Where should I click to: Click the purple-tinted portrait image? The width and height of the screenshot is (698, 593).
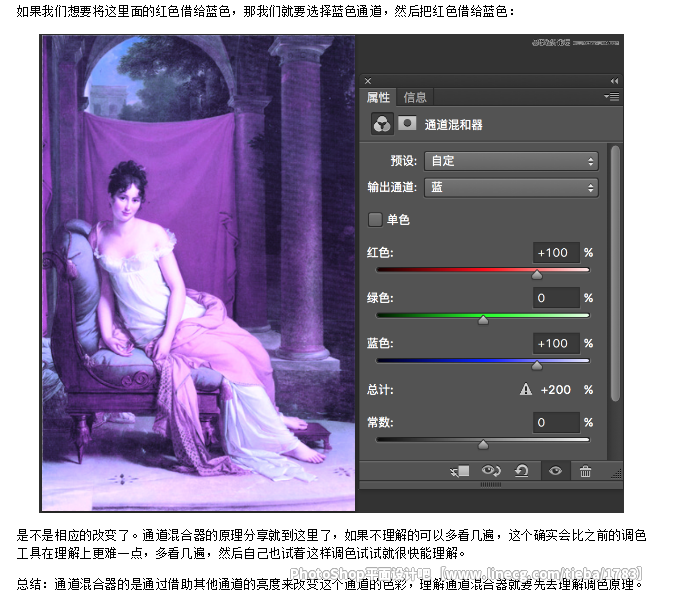click(x=199, y=273)
